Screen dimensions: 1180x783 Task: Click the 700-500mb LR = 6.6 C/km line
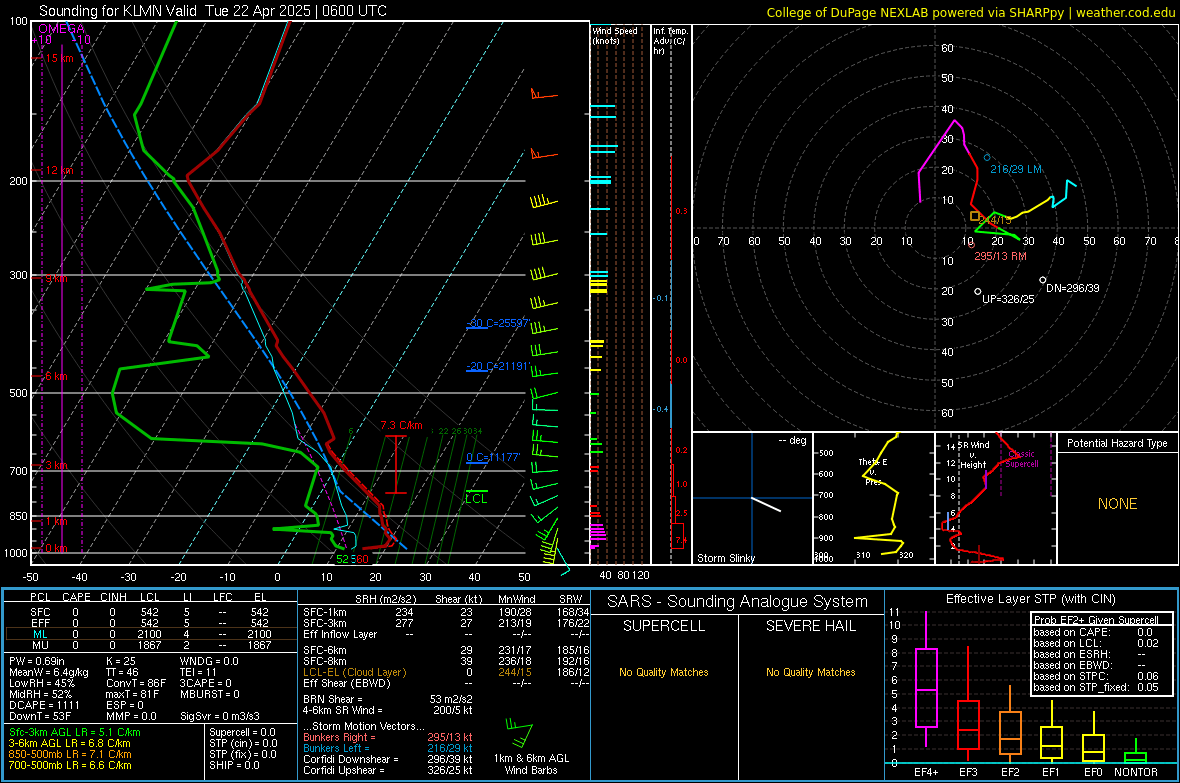[70, 765]
